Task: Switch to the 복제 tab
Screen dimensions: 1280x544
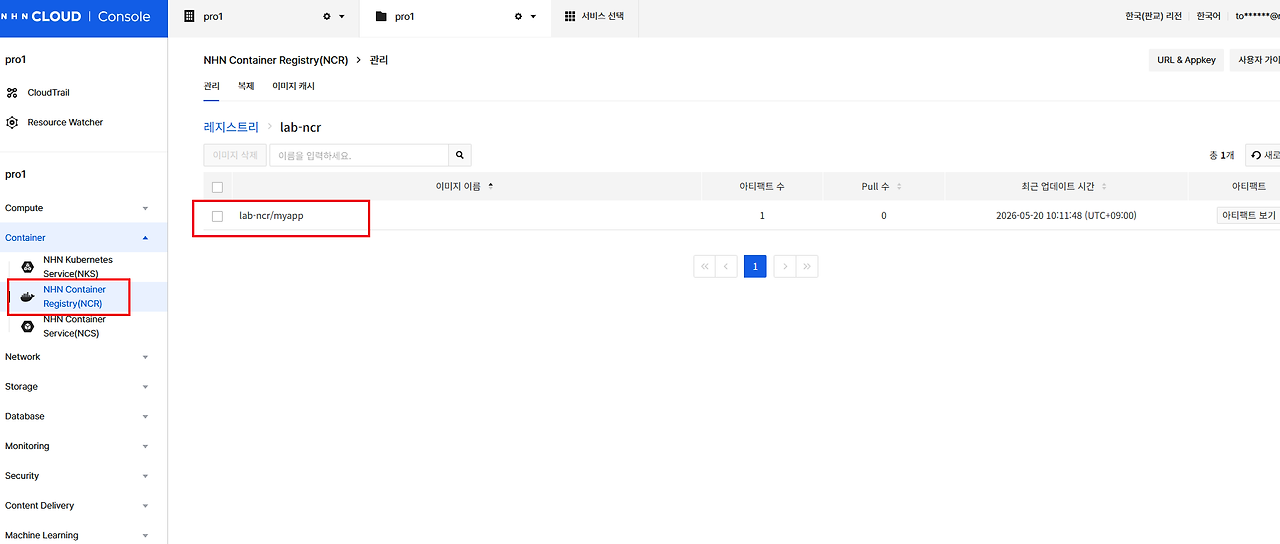Action: [x=246, y=87]
